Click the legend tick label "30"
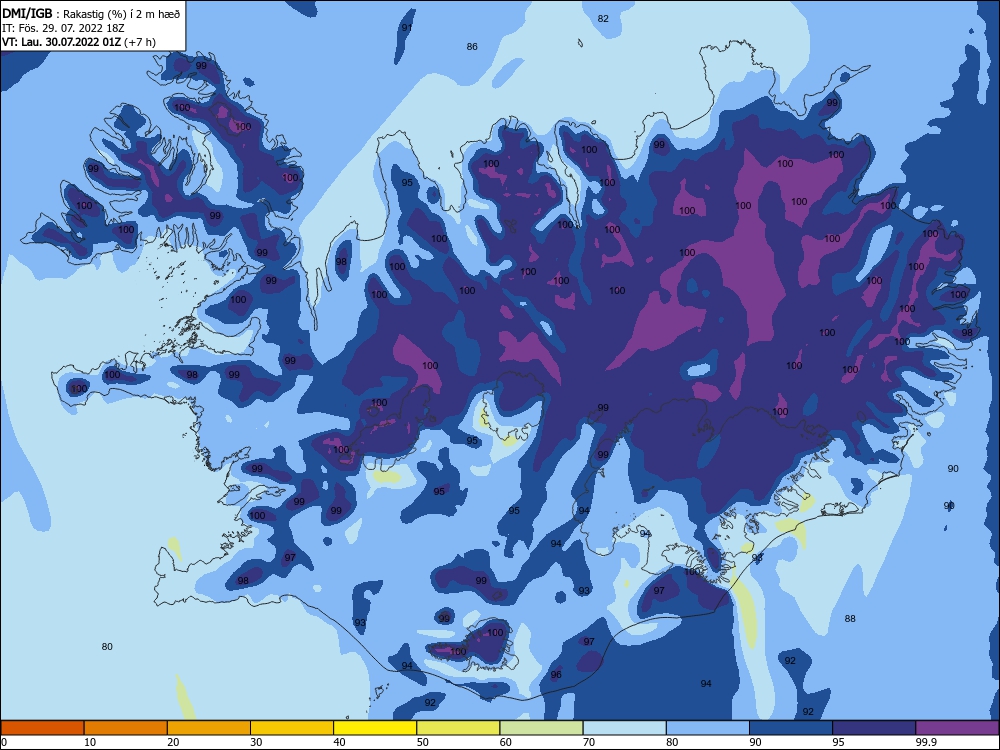Image resolution: width=1000 pixels, height=750 pixels. 256,742
